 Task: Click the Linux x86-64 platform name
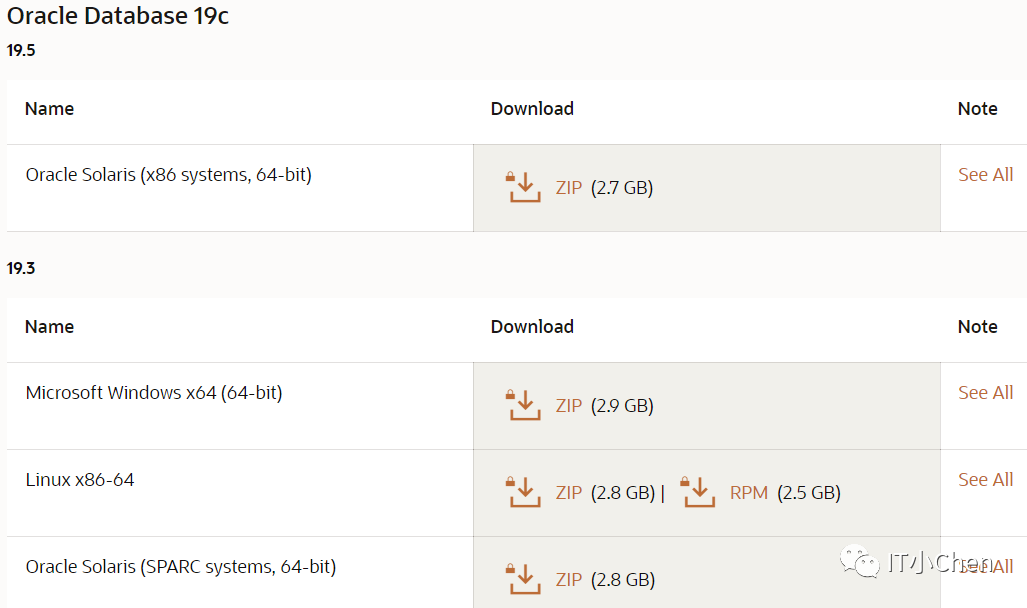(80, 480)
